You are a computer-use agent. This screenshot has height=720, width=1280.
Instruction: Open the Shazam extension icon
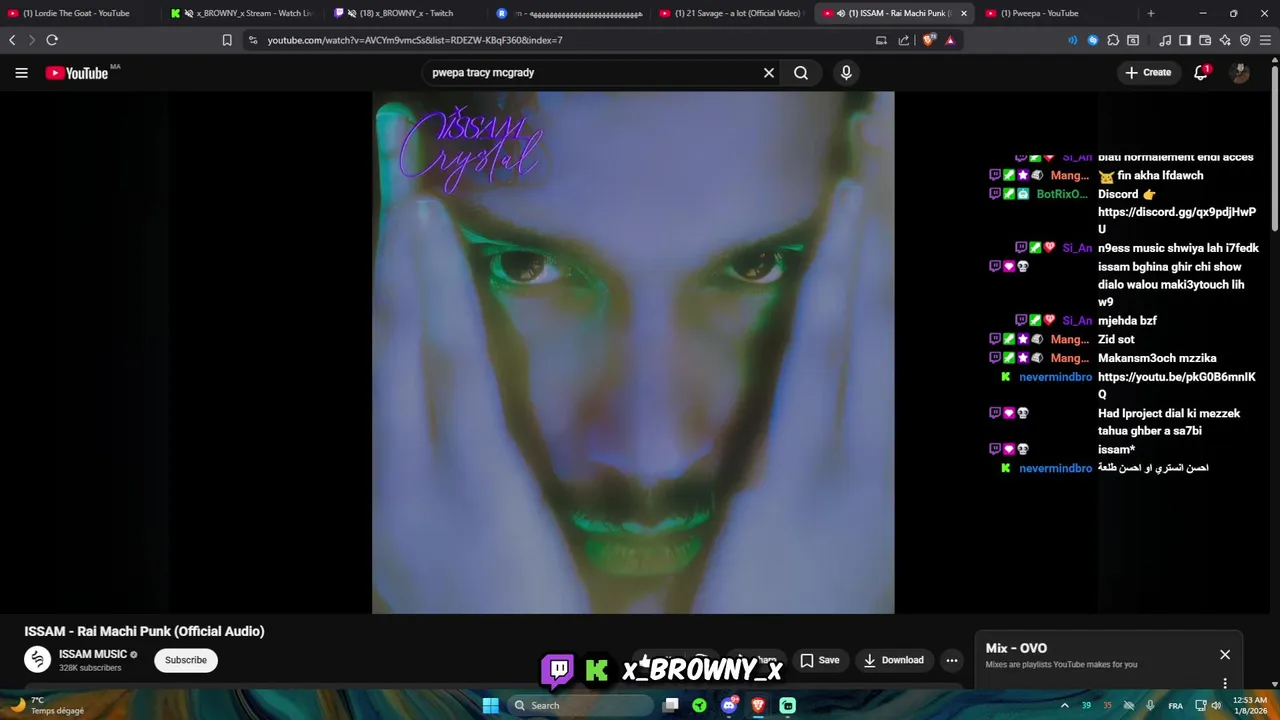(1093, 40)
